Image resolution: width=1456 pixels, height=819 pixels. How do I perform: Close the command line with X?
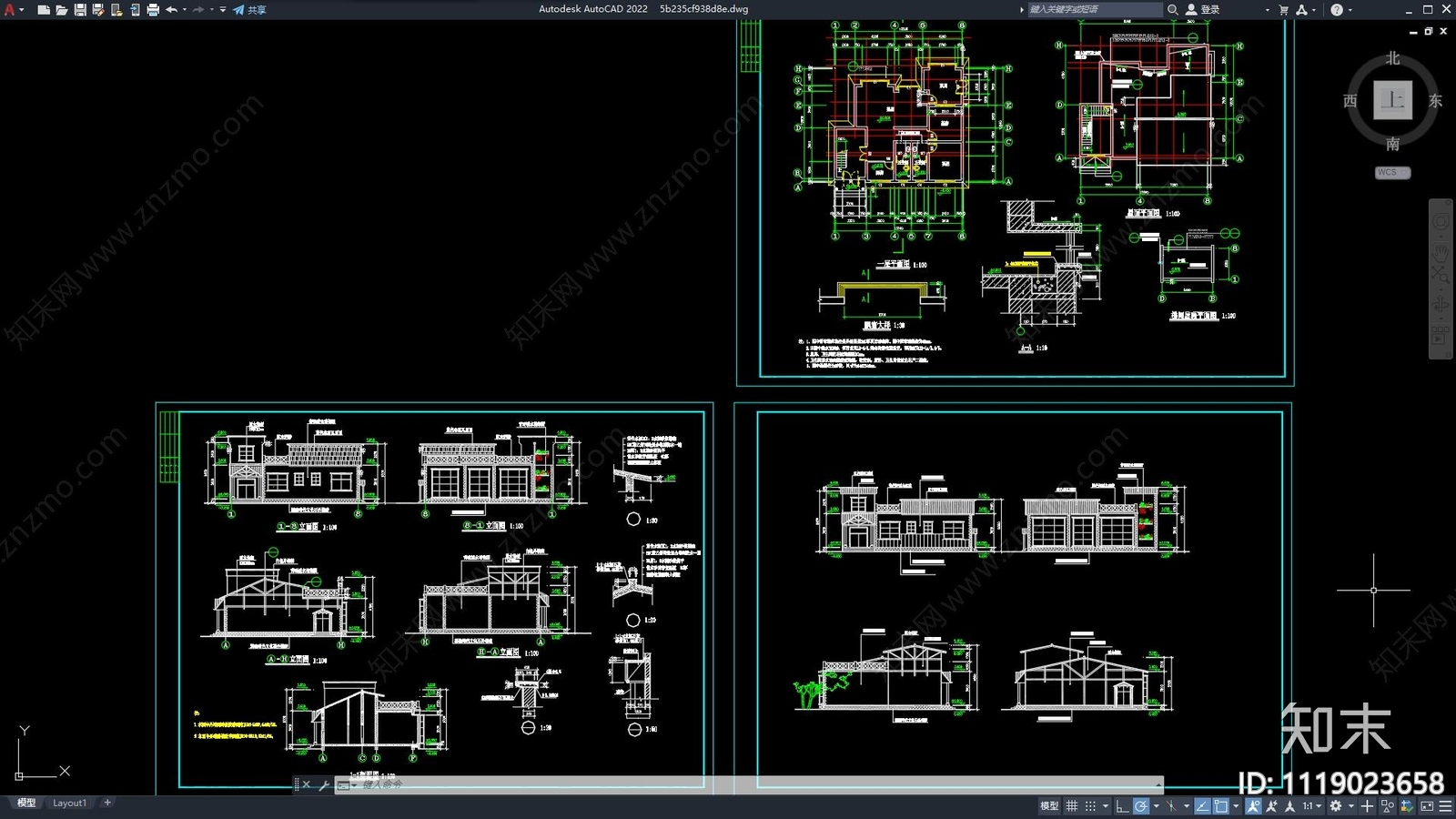coord(307,784)
